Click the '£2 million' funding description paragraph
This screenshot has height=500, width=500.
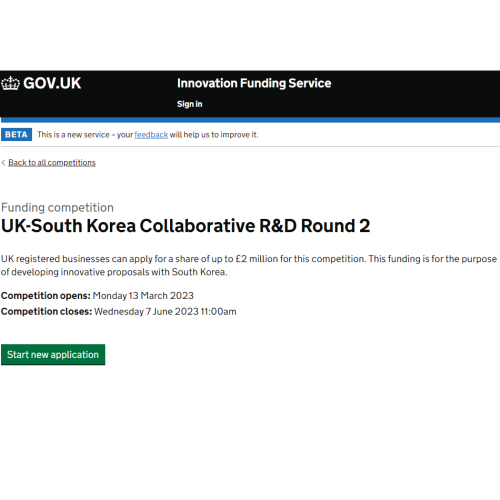(x=249, y=265)
